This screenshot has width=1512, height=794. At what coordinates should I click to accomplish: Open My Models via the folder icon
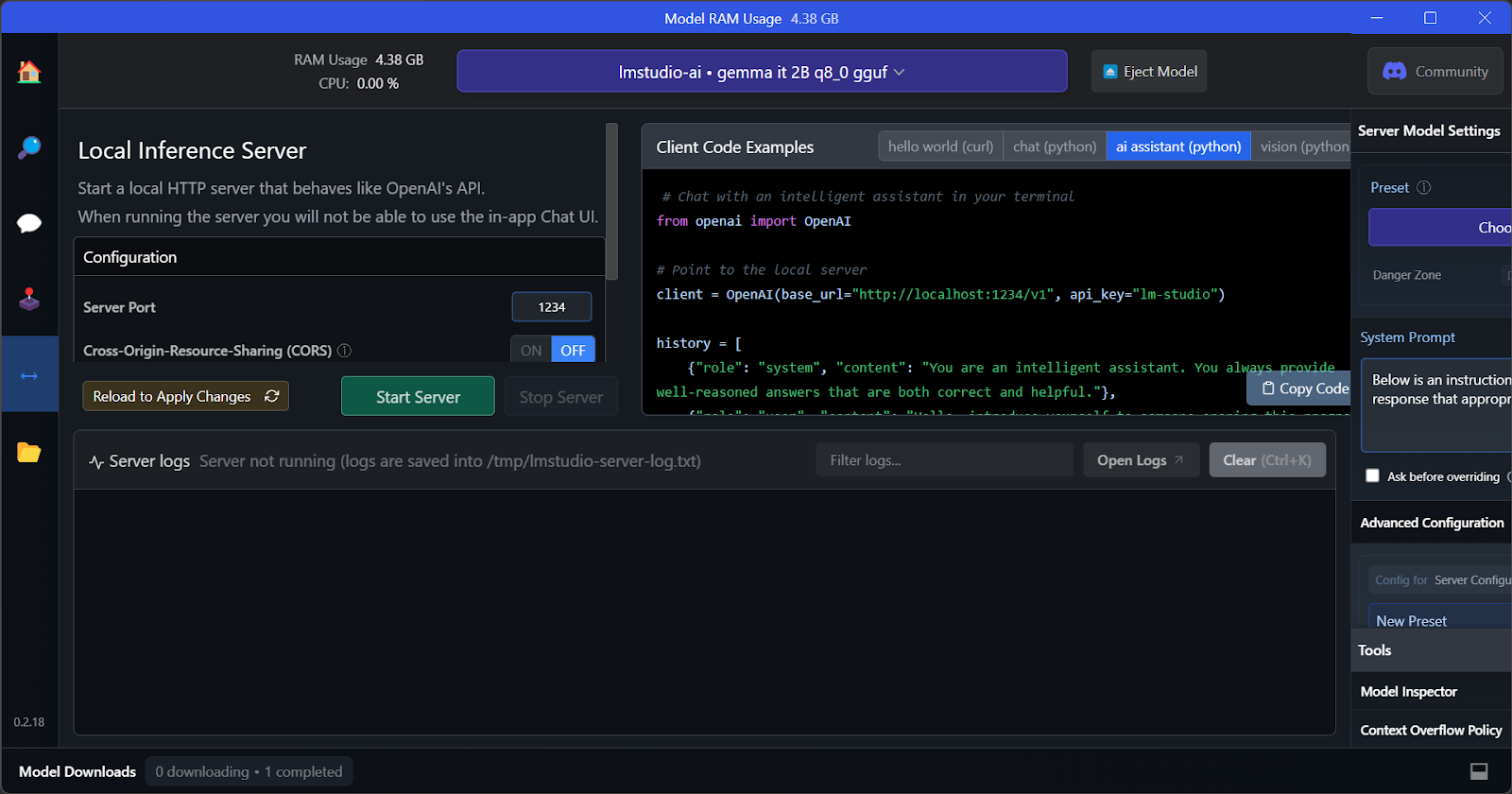click(29, 453)
